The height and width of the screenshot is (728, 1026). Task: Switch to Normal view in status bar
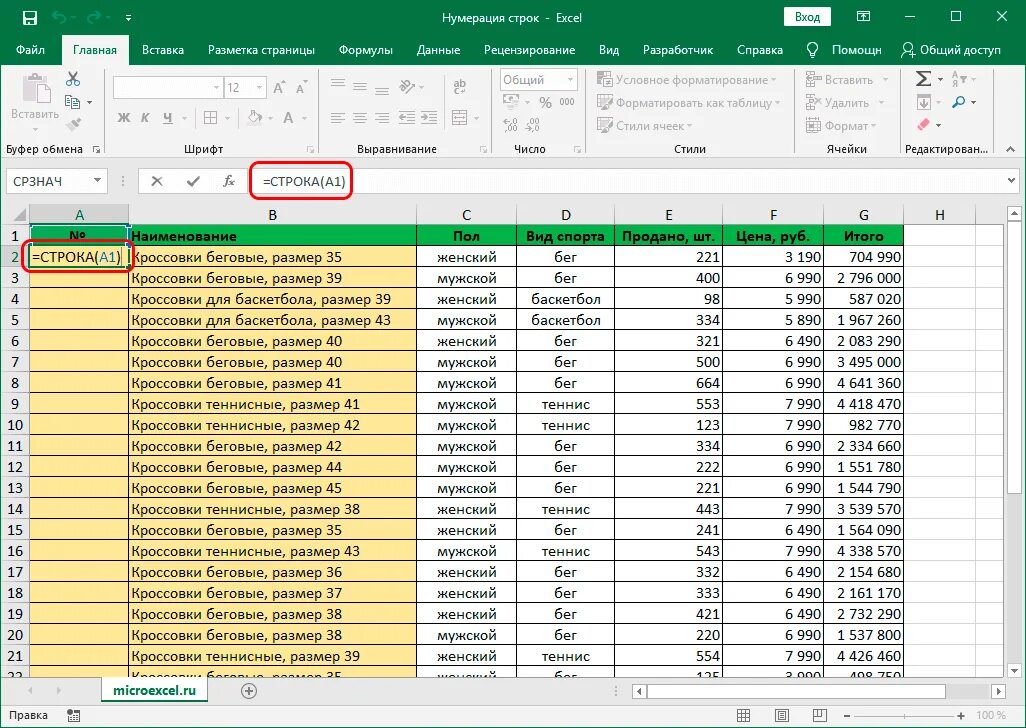point(743,716)
